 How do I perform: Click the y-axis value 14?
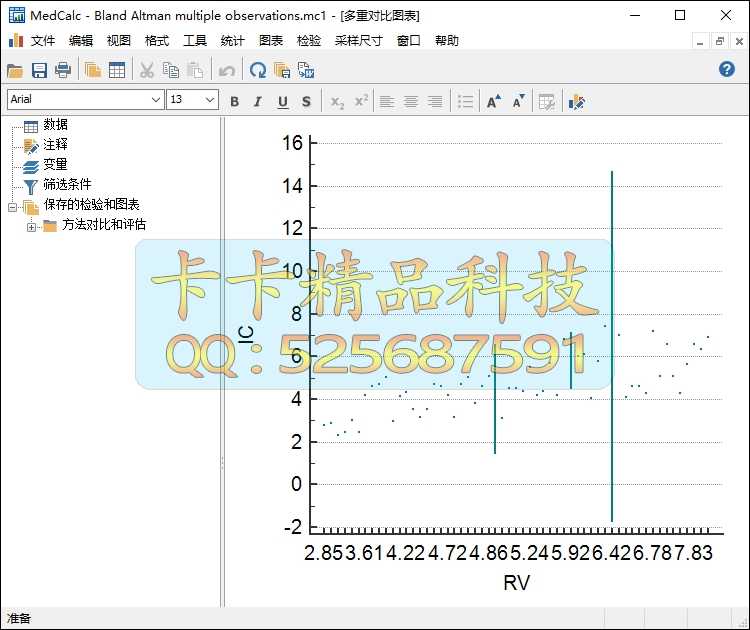point(292,186)
